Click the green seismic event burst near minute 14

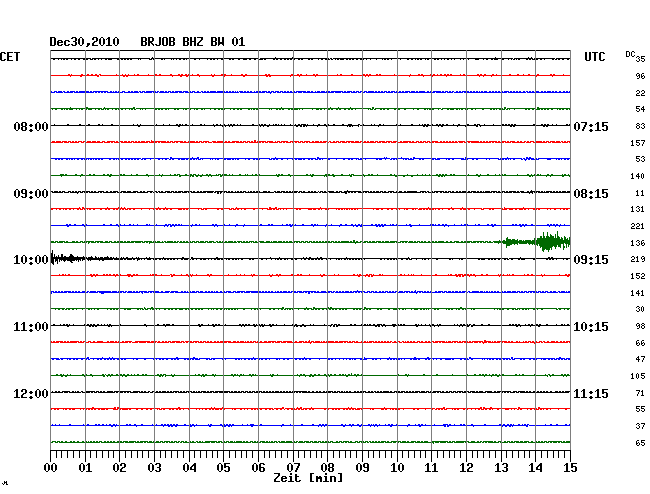tap(537, 242)
